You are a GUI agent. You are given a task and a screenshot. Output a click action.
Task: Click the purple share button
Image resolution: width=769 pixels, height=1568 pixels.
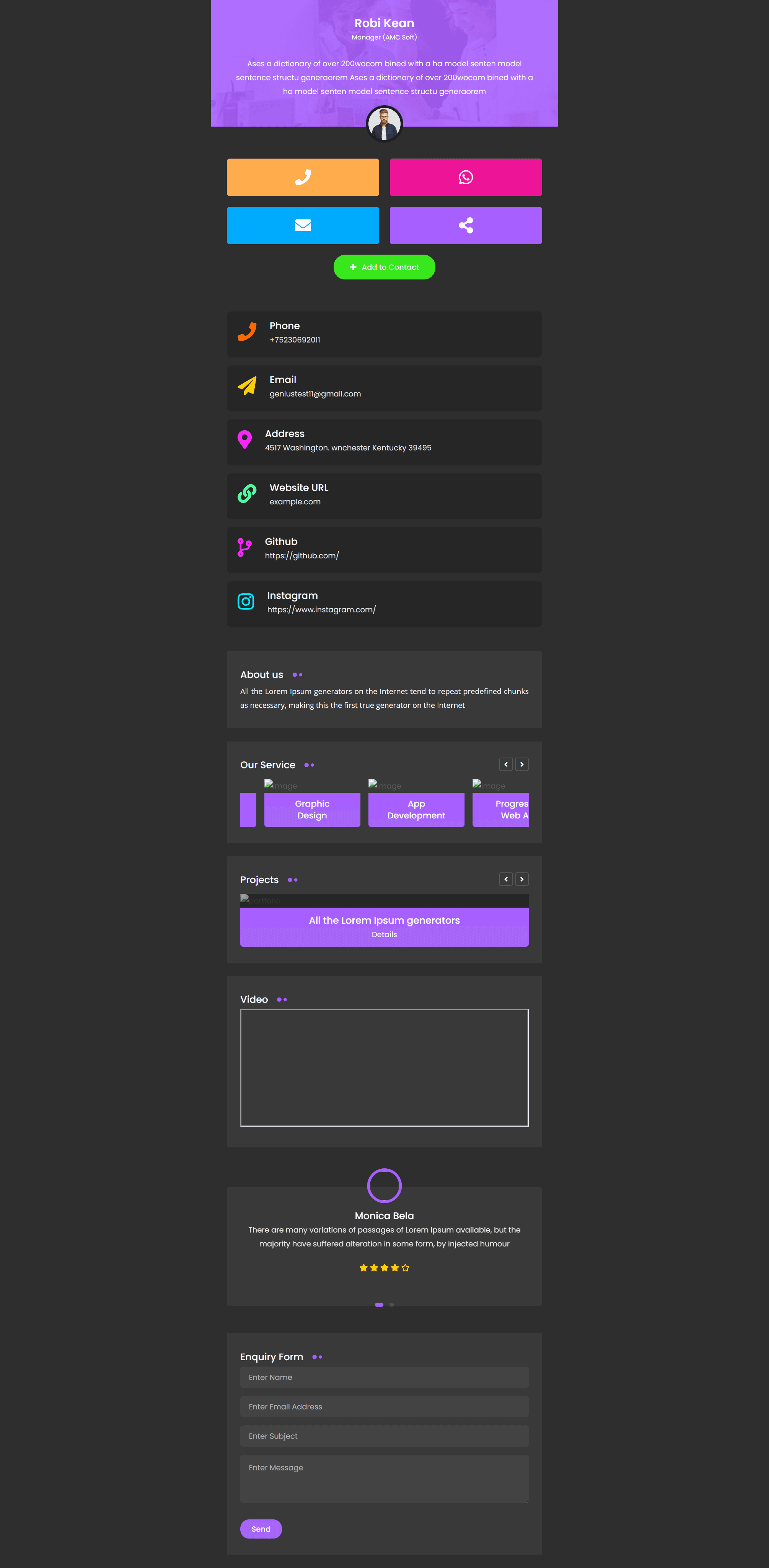coord(465,225)
